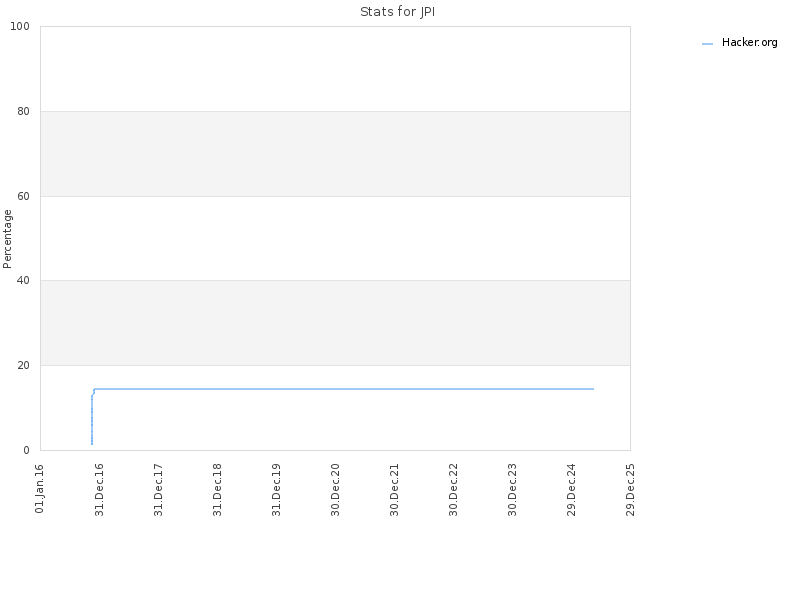Image resolution: width=800 pixels, height=600 pixels.
Task: Select the 31.Dec.18 x-axis label
Action: click(x=217, y=489)
